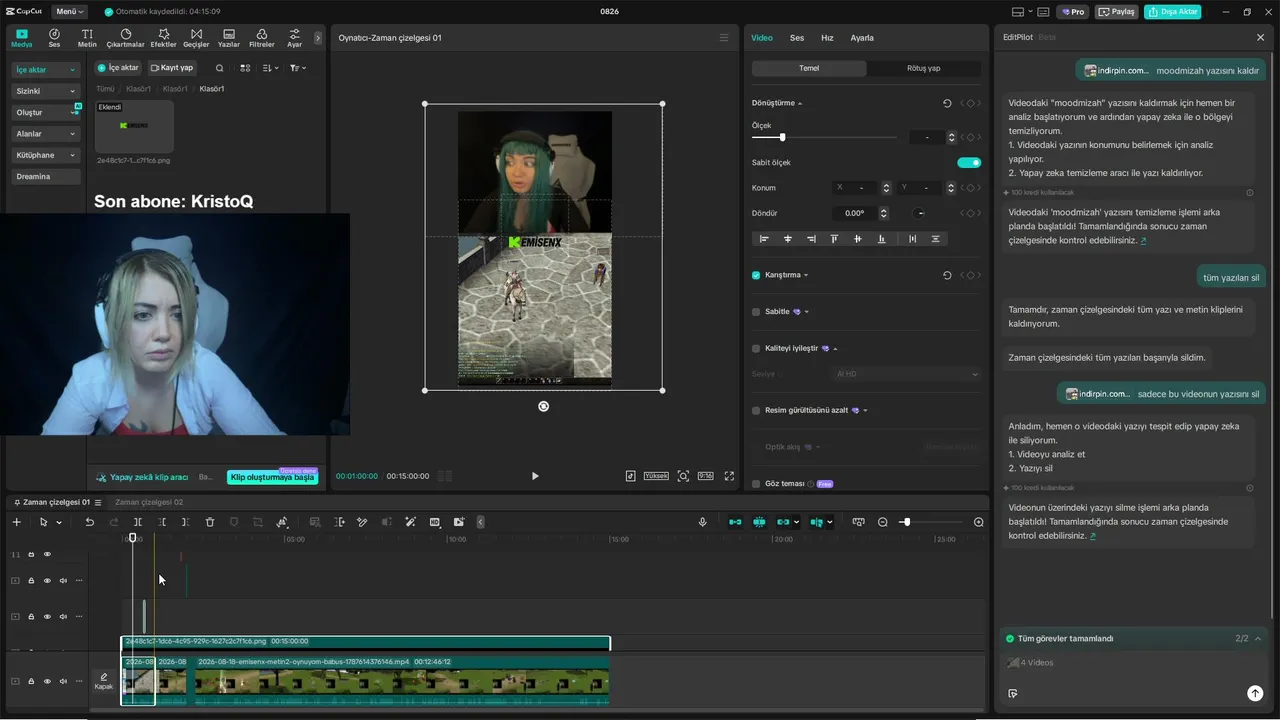Expand the Sizinki sidebar section
This screenshot has width=1280, height=720.
tap(46, 91)
